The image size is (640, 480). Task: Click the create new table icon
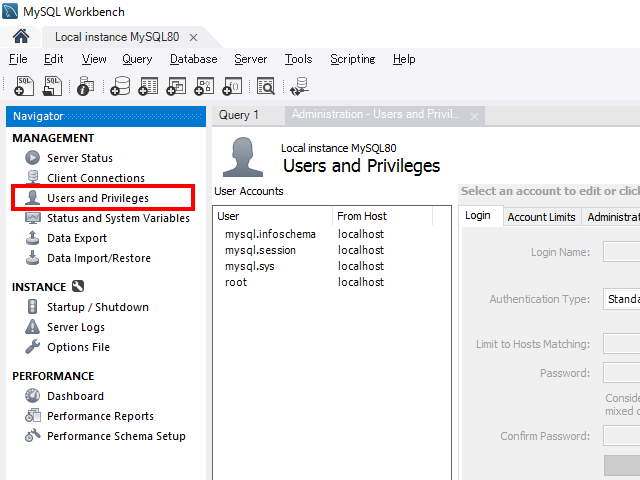coord(148,87)
